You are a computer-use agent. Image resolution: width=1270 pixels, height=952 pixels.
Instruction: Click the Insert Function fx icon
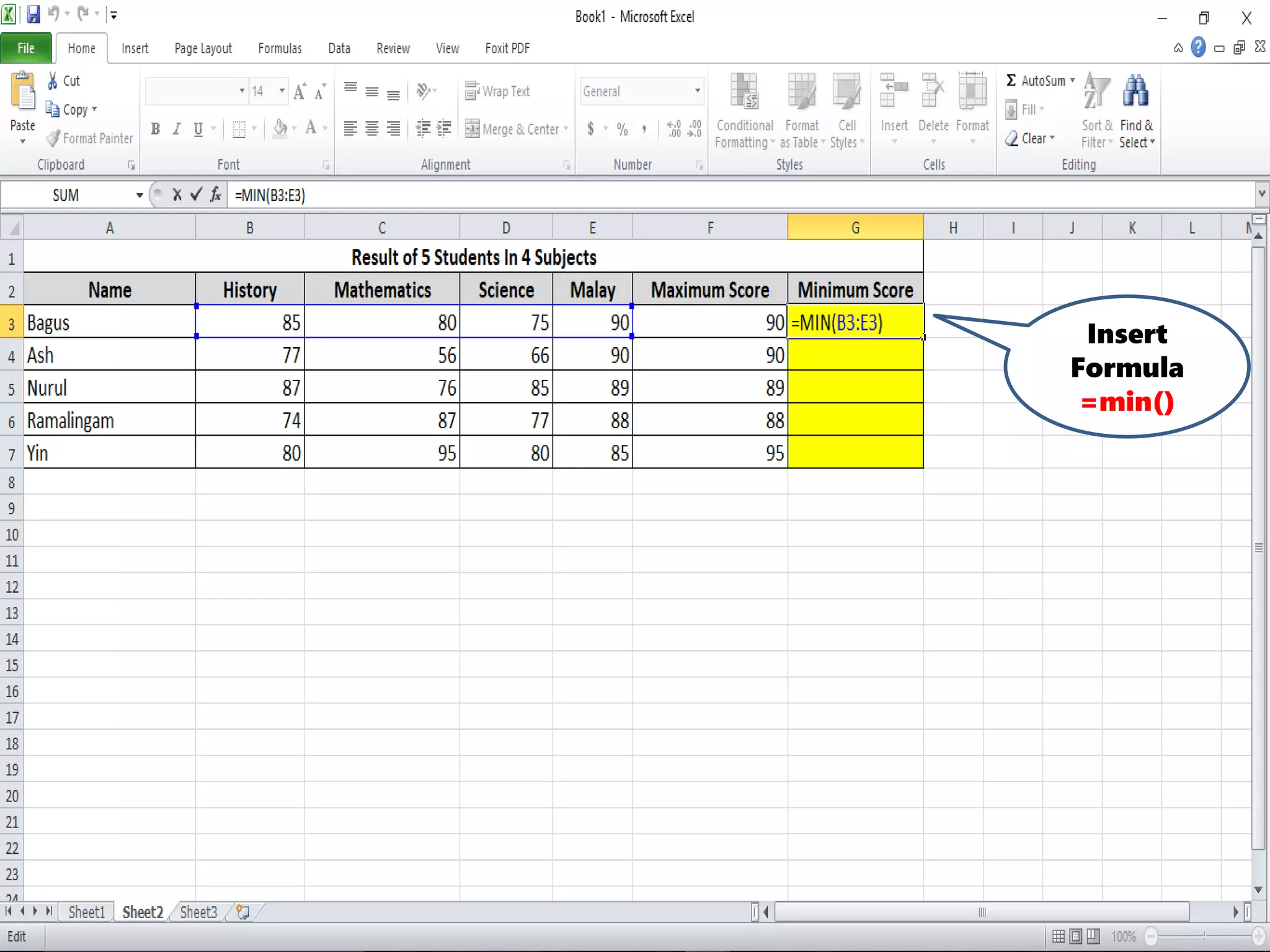216,195
